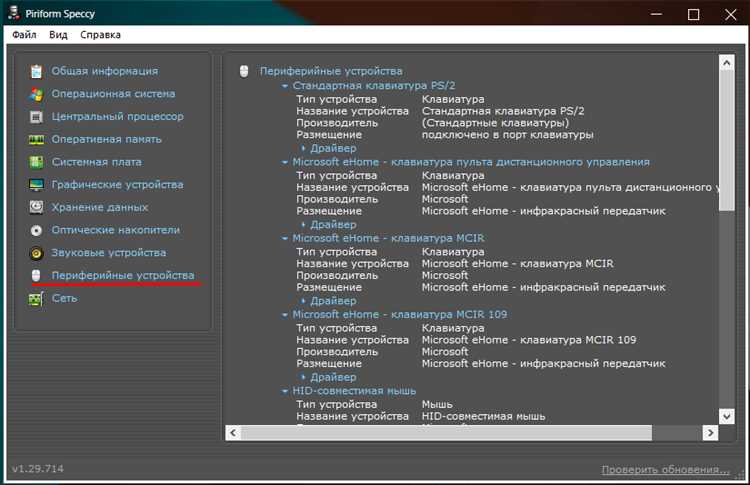Image resolution: width=750 pixels, height=485 pixels.
Task: Minimize the Speccy window
Action: point(656,14)
